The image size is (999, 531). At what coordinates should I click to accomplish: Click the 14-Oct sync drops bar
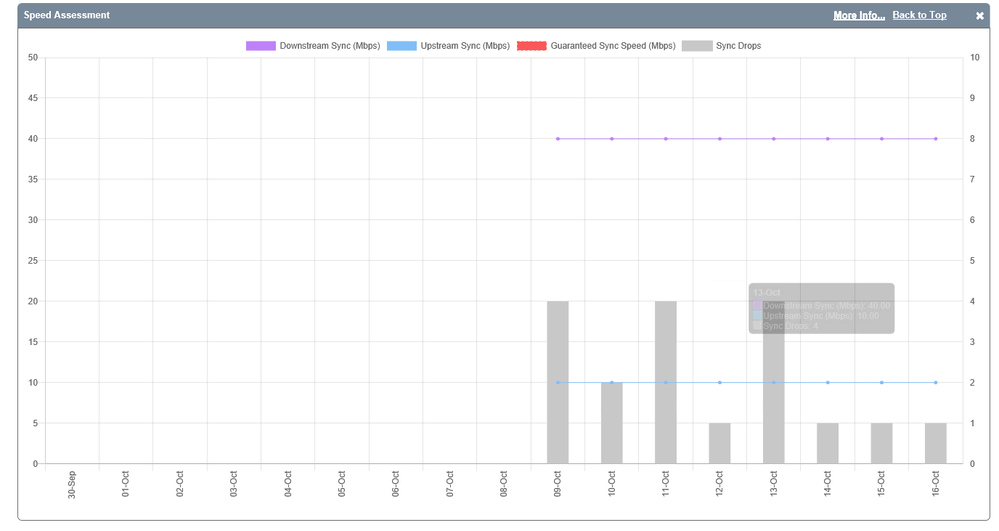828,443
